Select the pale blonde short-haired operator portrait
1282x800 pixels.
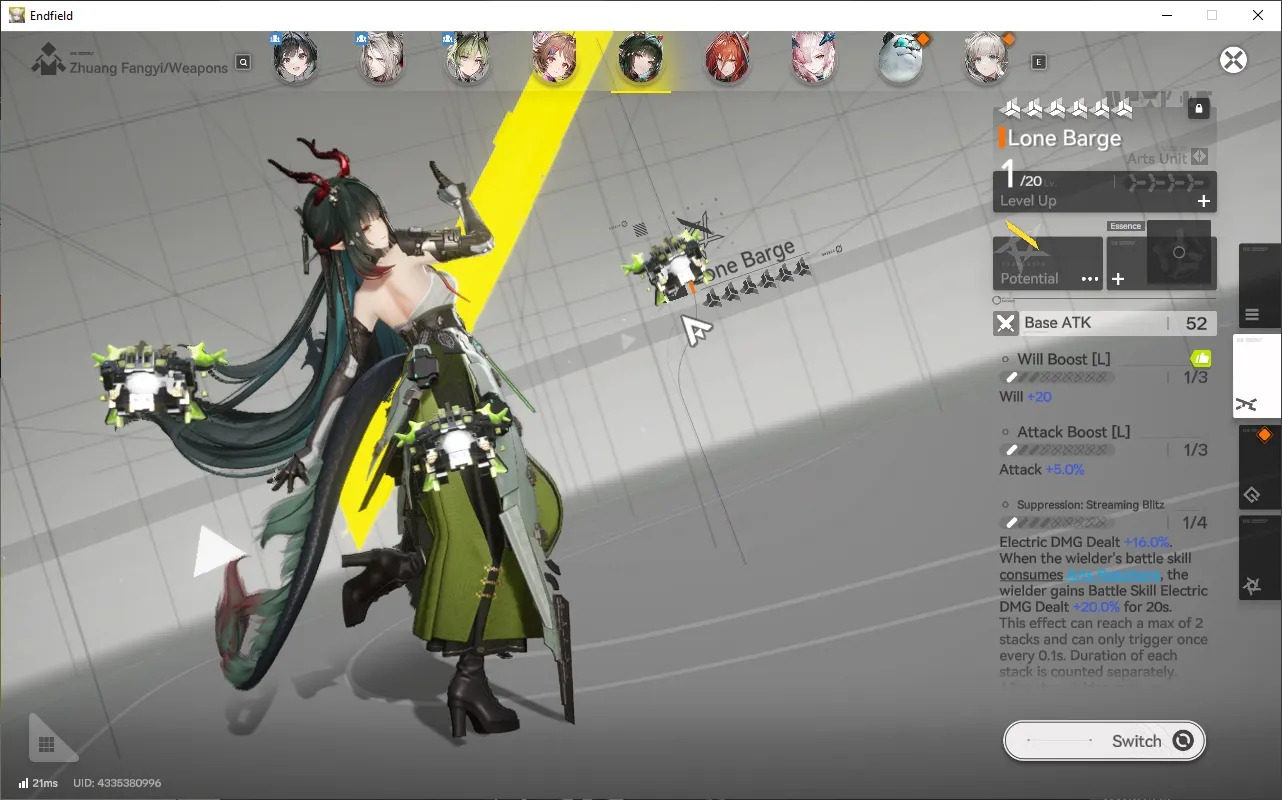click(986, 58)
